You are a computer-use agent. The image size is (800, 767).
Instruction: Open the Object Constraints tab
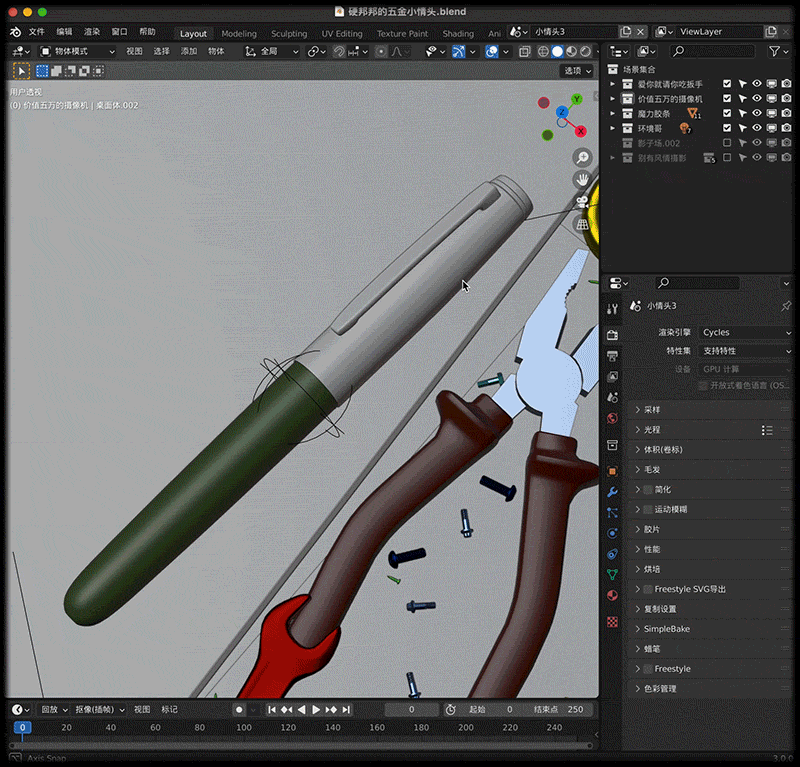point(613,554)
